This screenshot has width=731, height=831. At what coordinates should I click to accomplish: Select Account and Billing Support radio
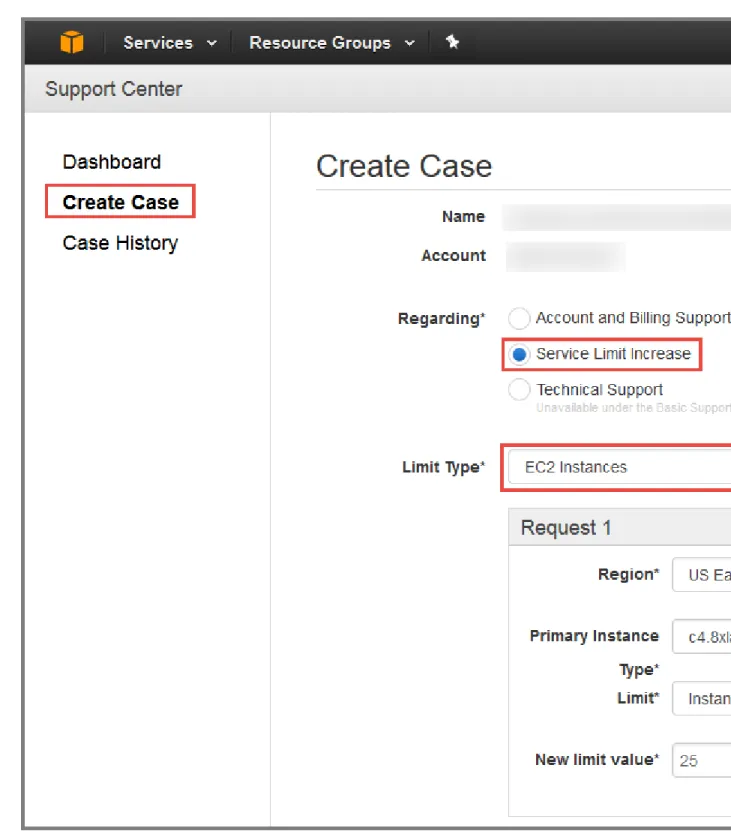(x=519, y=319)
